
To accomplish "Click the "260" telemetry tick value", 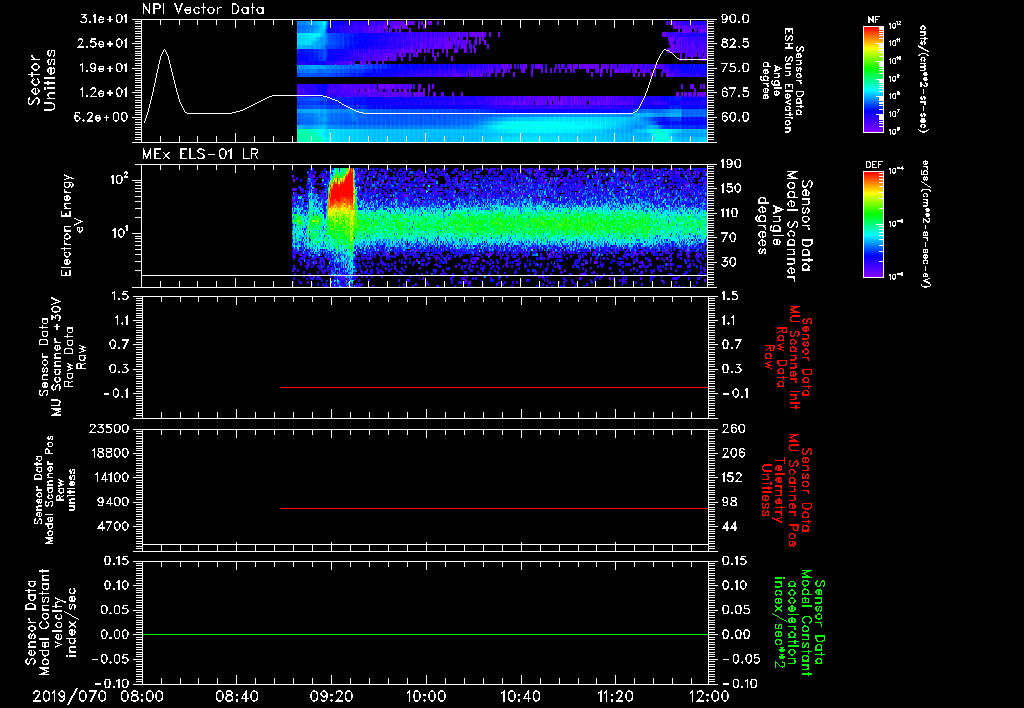I will [733, 428].
